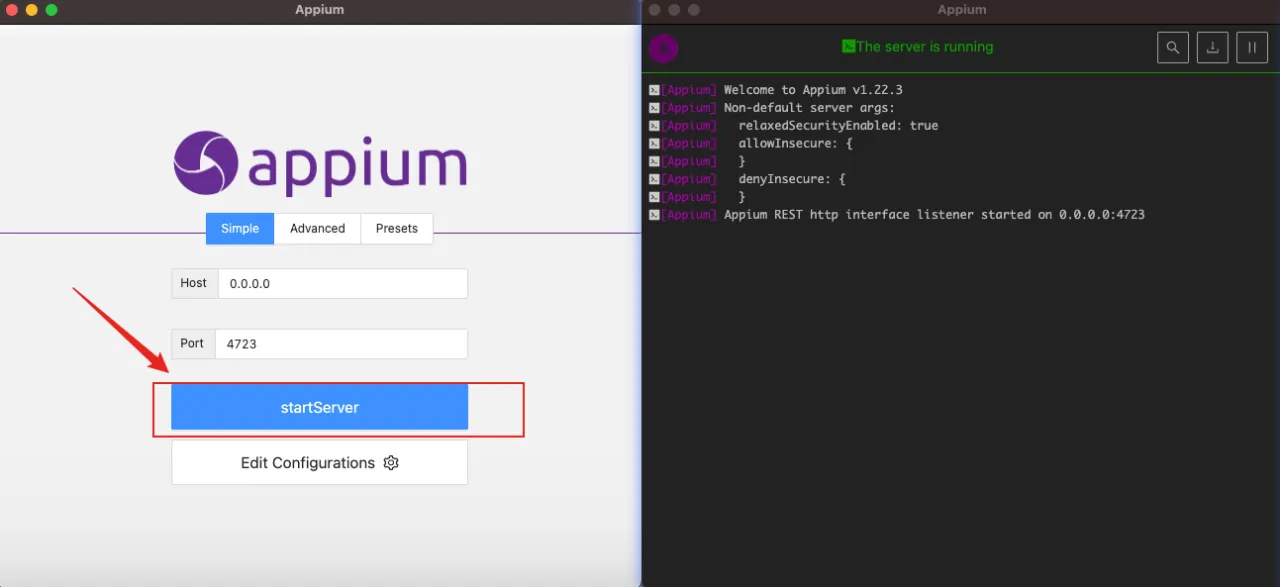The height and width of the screenshot is (587, 1280).
Task: Click the round Appium logo in server window
Action: (663, 48)
